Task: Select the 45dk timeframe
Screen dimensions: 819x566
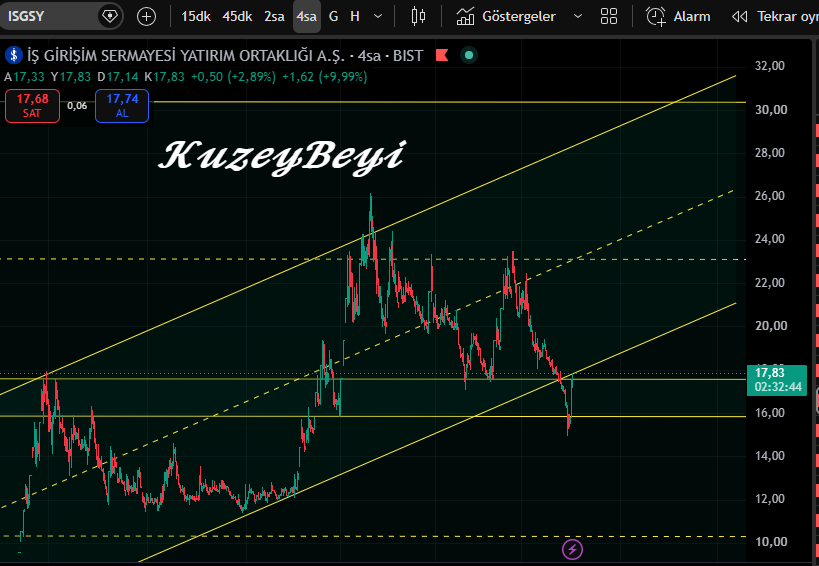Action: [237, 17]
